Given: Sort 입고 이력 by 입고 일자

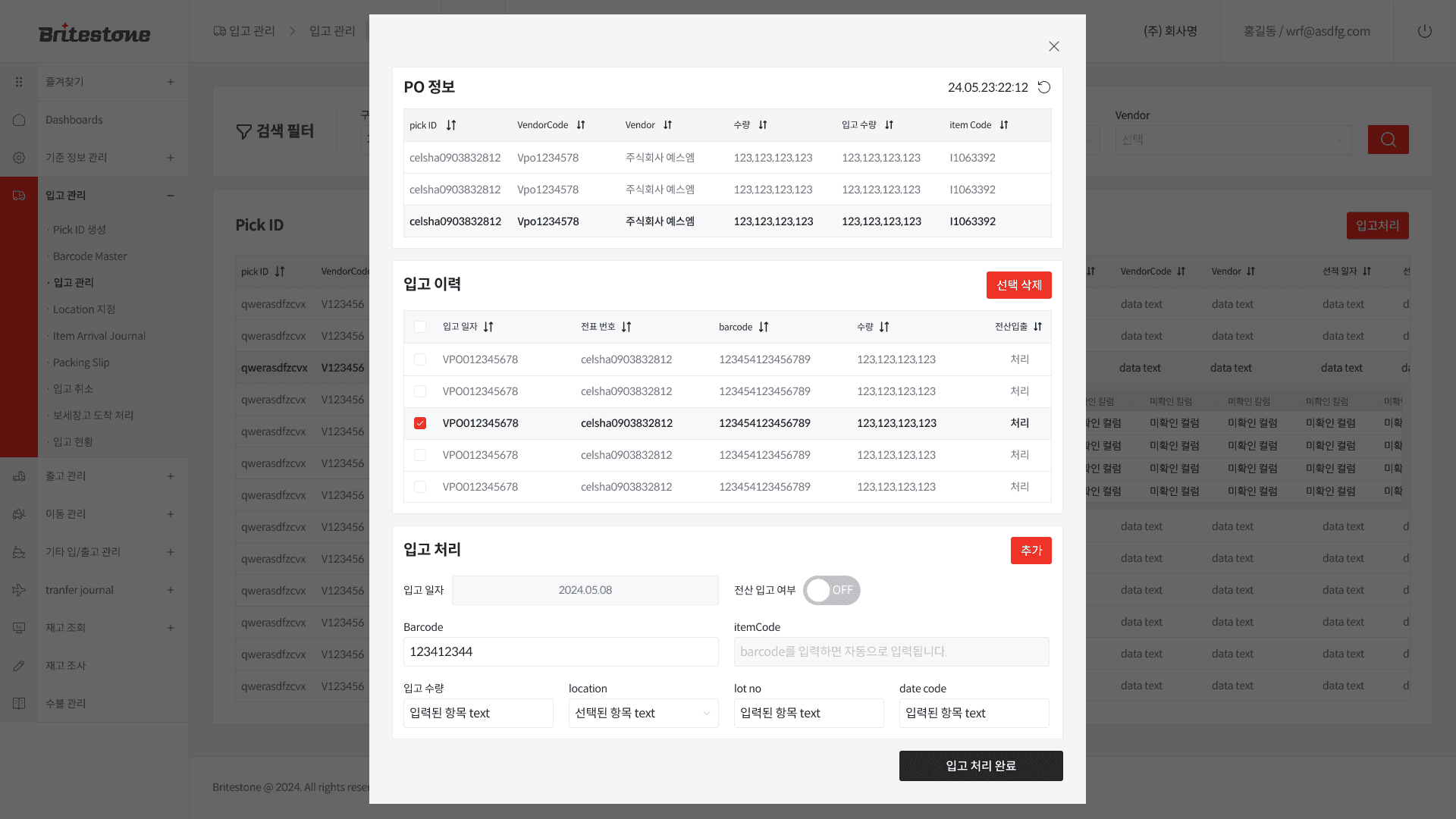Looking at the screenshot, I should point(488,327).
